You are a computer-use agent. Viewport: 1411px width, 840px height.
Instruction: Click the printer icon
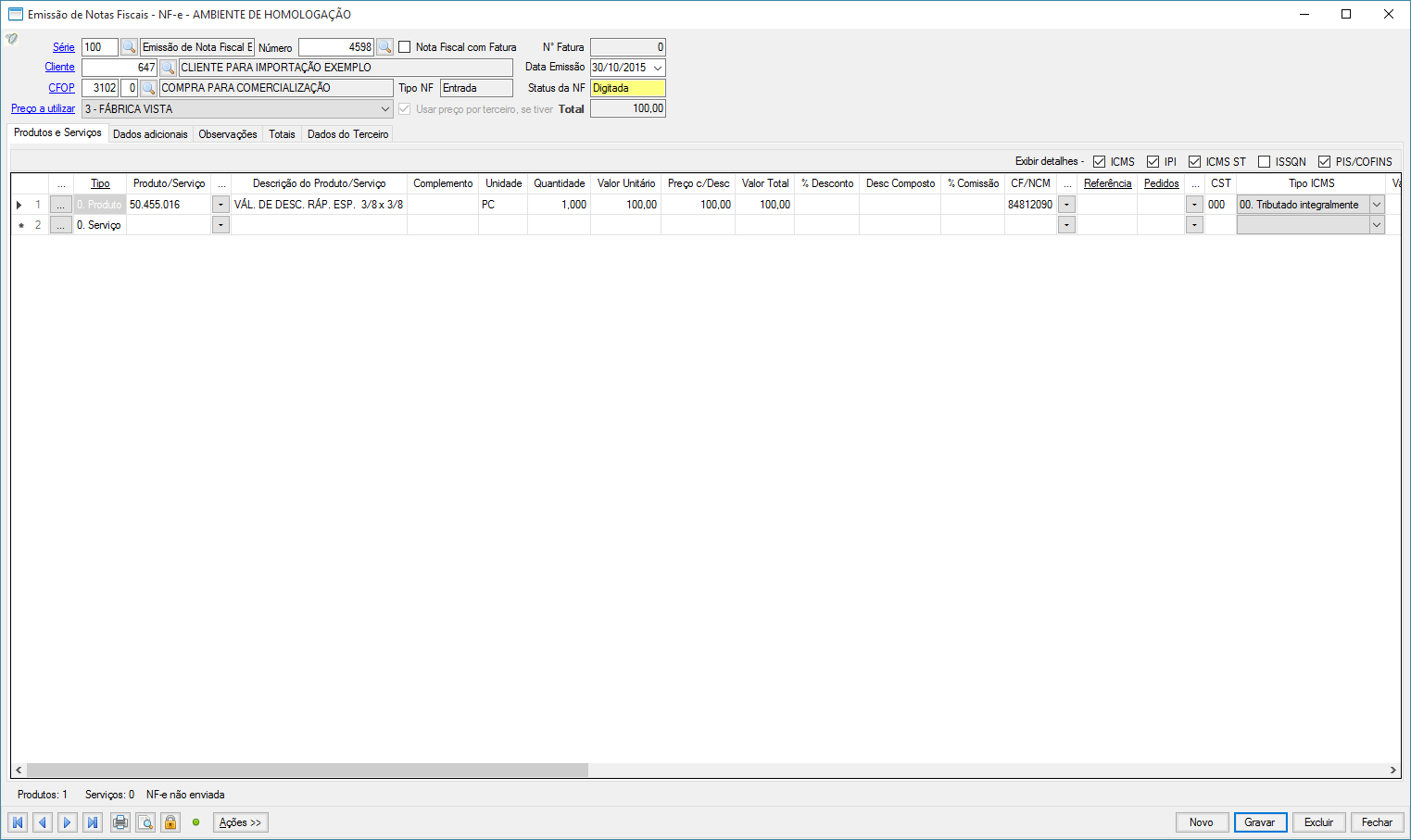120,822
